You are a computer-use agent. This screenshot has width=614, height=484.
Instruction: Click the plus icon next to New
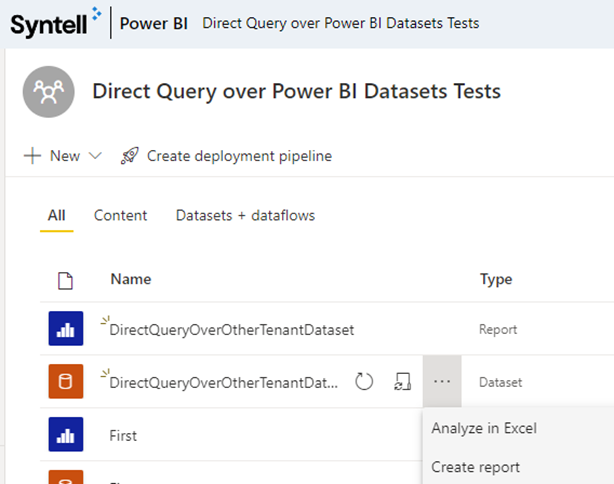point(33,156)
